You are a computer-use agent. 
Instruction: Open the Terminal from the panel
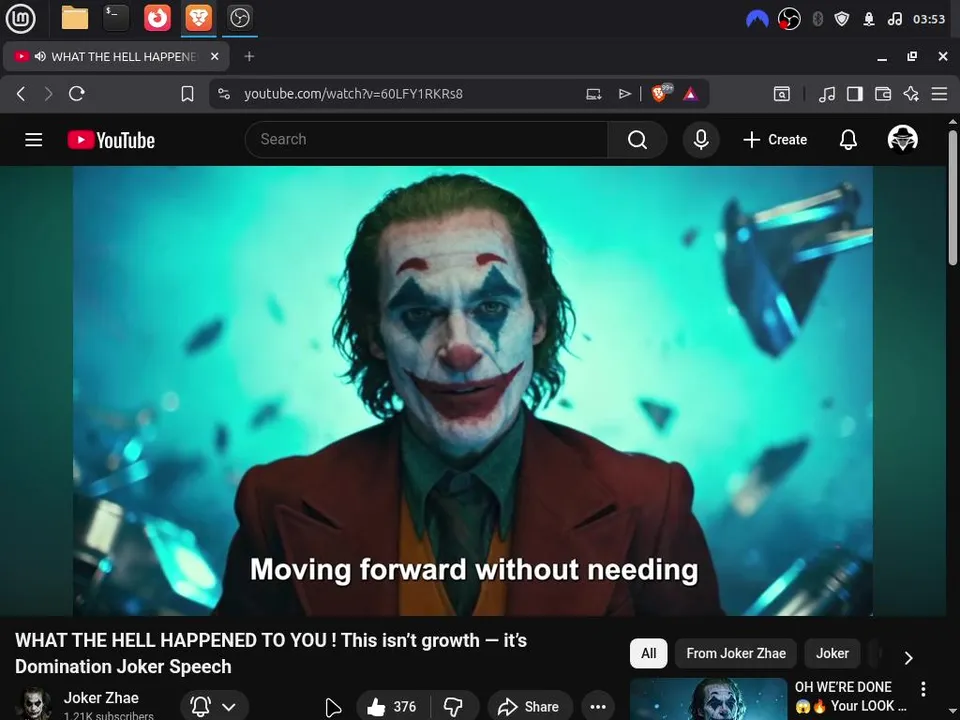pyautogui.click(x=116, y=18)
